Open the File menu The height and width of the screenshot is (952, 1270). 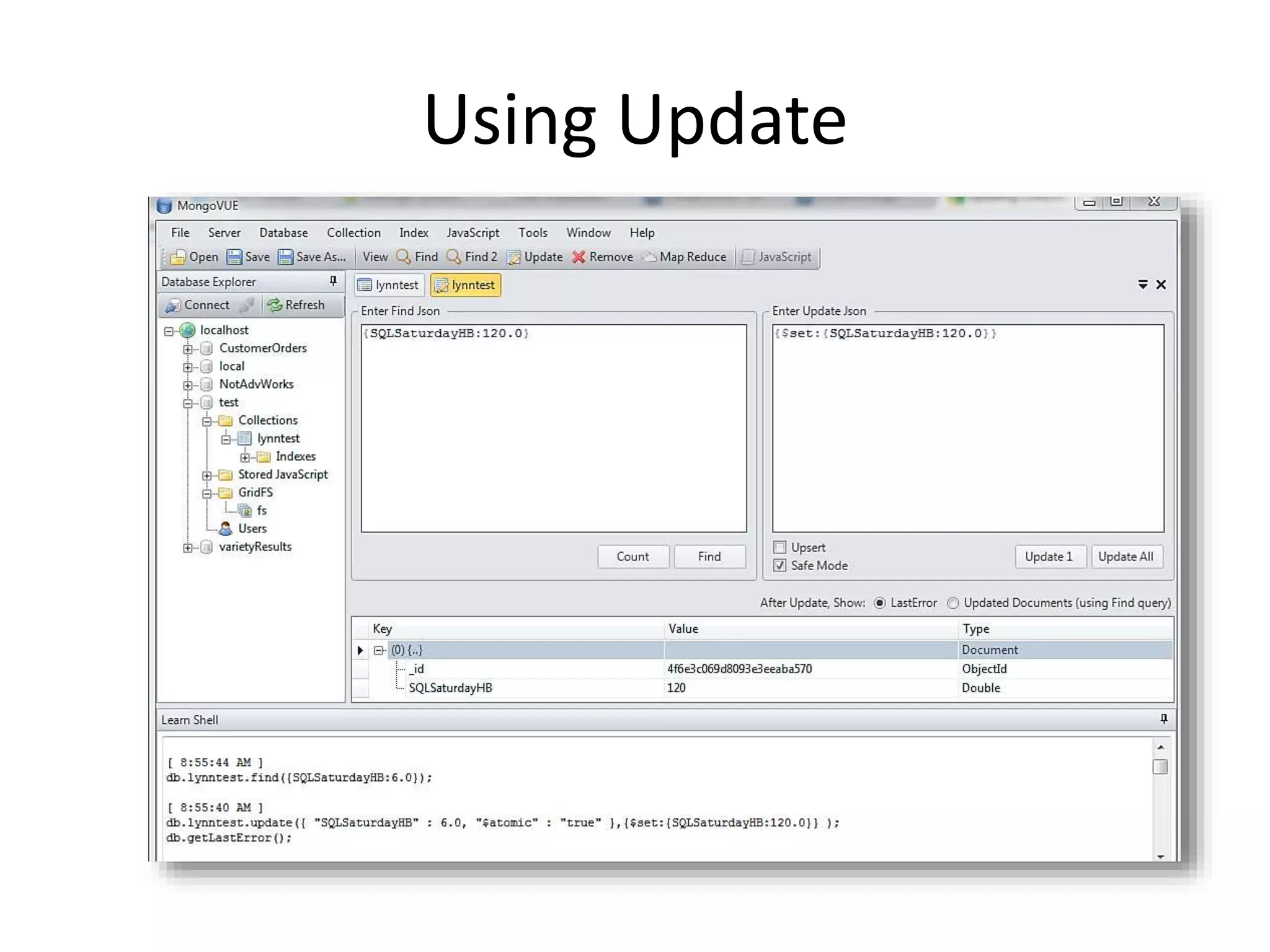tap(180, 232)
